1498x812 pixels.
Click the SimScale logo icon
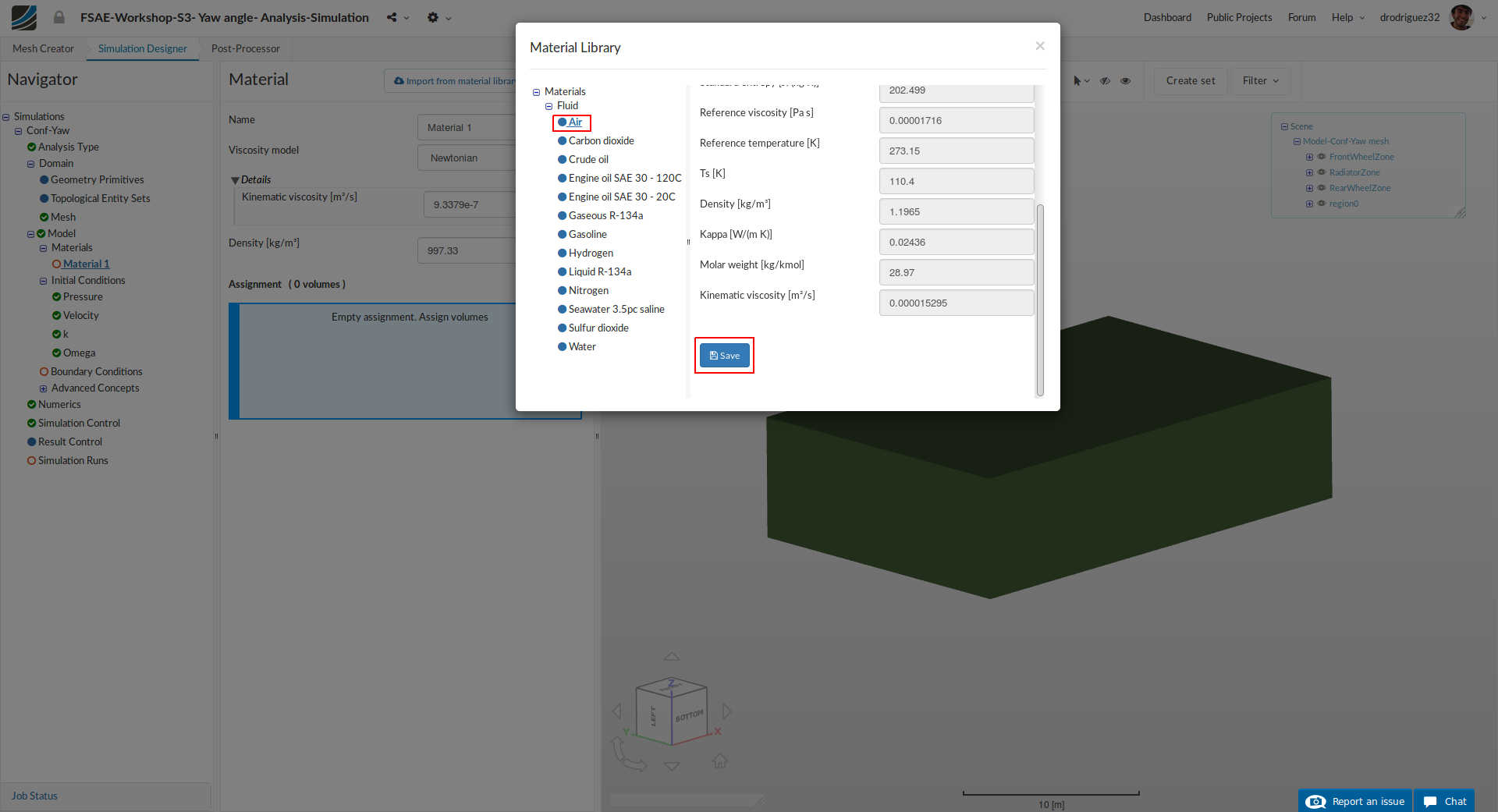(x=24, y=17)
